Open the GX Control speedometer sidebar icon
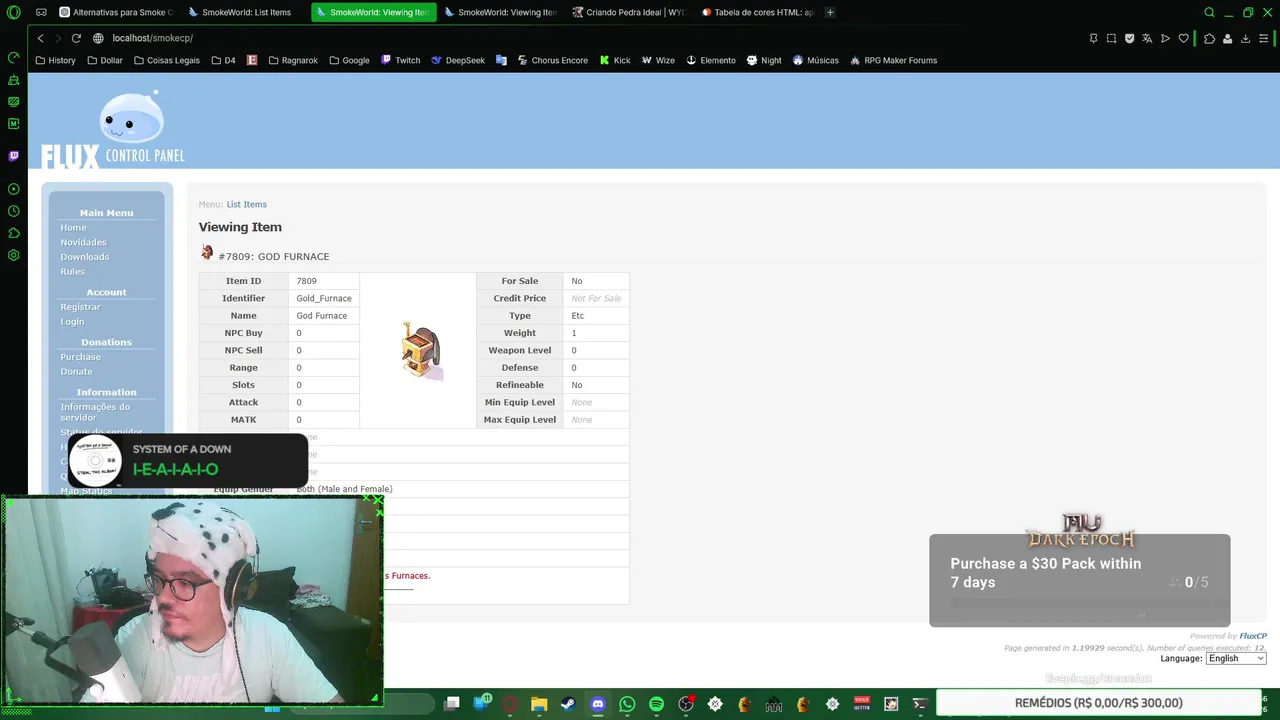The image size is (1280, 720). click(x=13, y=58)
